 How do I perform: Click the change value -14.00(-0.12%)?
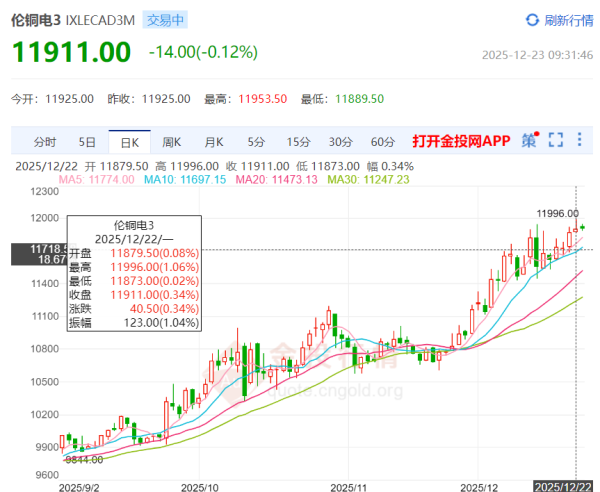click(x=203, y=52)
